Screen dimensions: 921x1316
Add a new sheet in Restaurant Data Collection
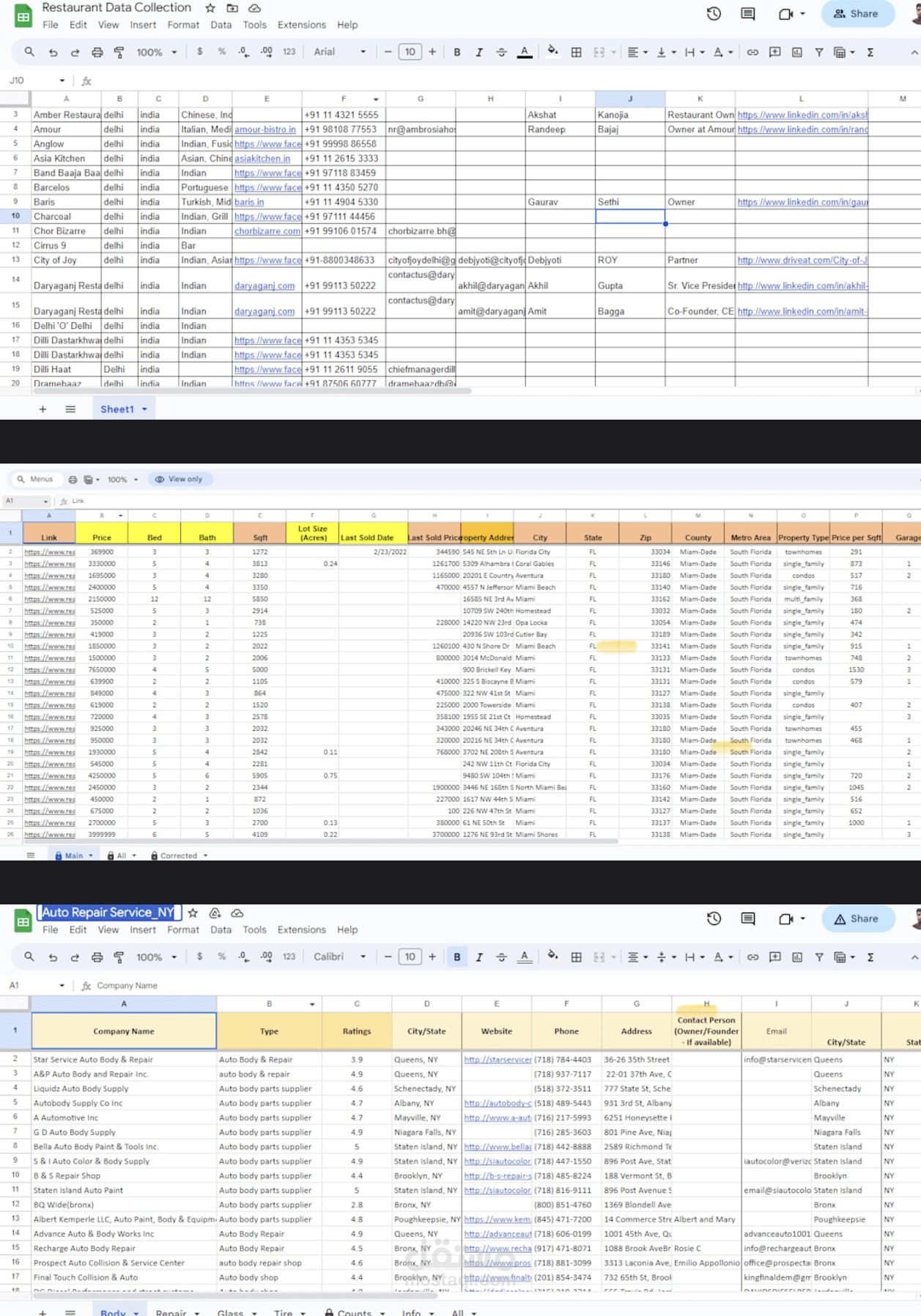[42, 409]
